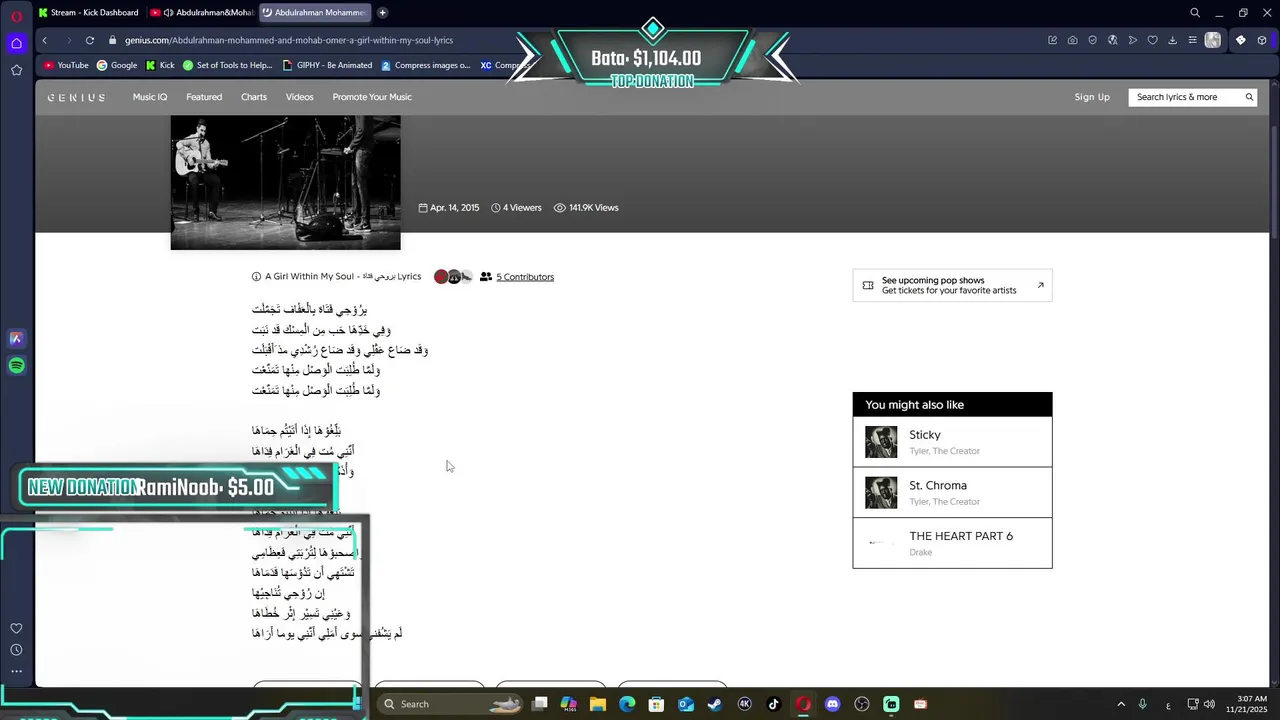
Task: Open Videos menu item
Action: tap(300, 97)
